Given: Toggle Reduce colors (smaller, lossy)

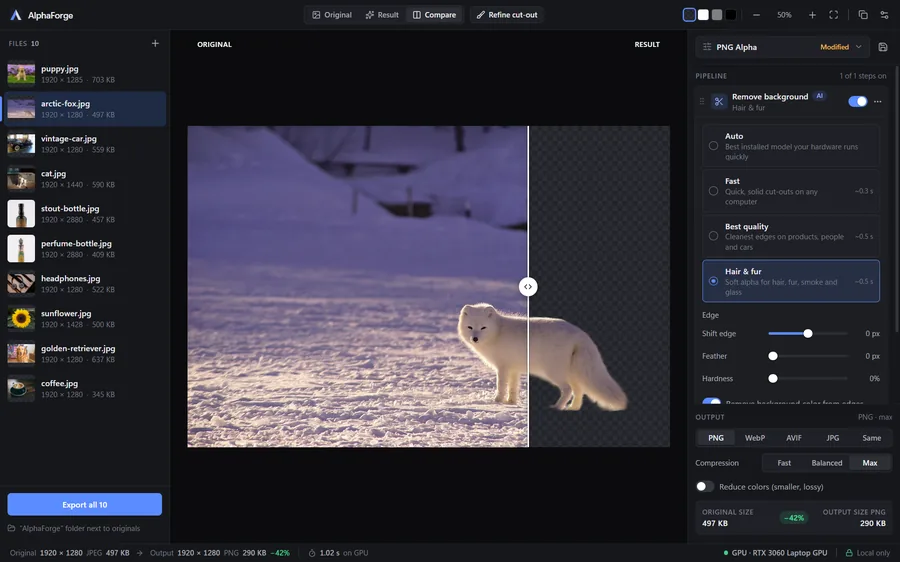Looking at the screenshot, I should click(705, 486).
